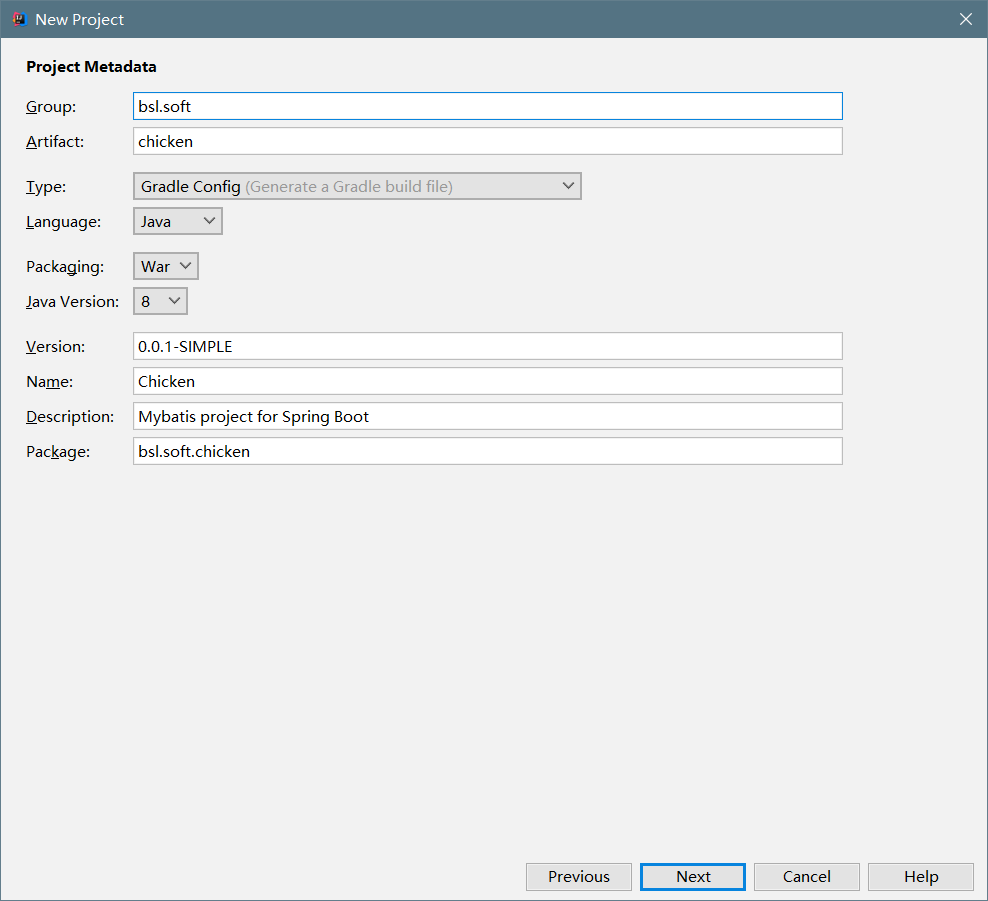Focus the Group field containing bsl.soft
This screenshot has width=988, height=901.
coord(487,106)
